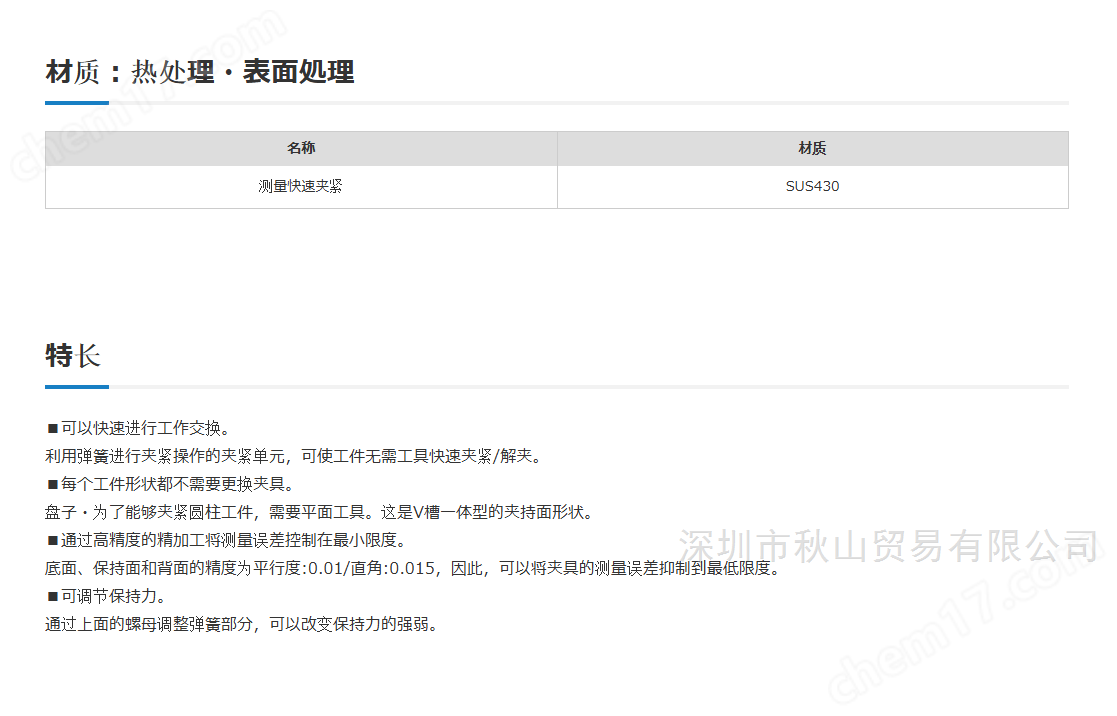Click the blue underline beneath 材质 heading
The image size is (1117, 716).
coord(76,102)
